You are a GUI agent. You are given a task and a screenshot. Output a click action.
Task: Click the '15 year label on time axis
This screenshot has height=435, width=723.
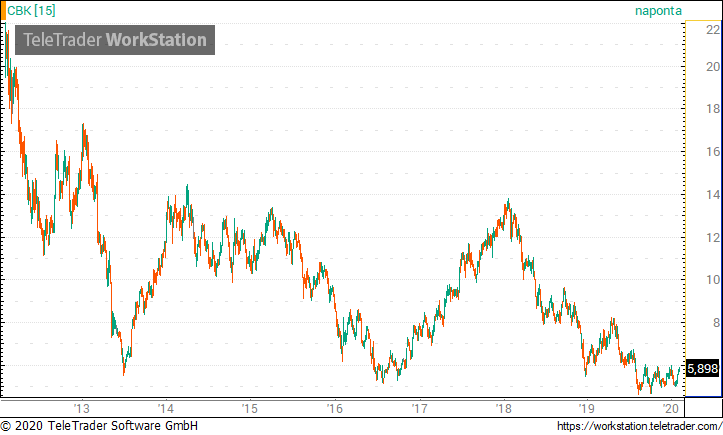pyautogui.click(x=250, y=409)
